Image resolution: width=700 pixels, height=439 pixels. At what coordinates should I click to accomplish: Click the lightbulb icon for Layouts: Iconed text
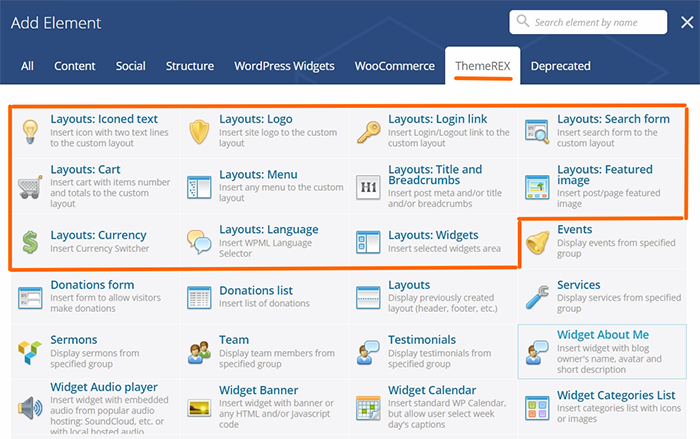(x=31, y=131)
